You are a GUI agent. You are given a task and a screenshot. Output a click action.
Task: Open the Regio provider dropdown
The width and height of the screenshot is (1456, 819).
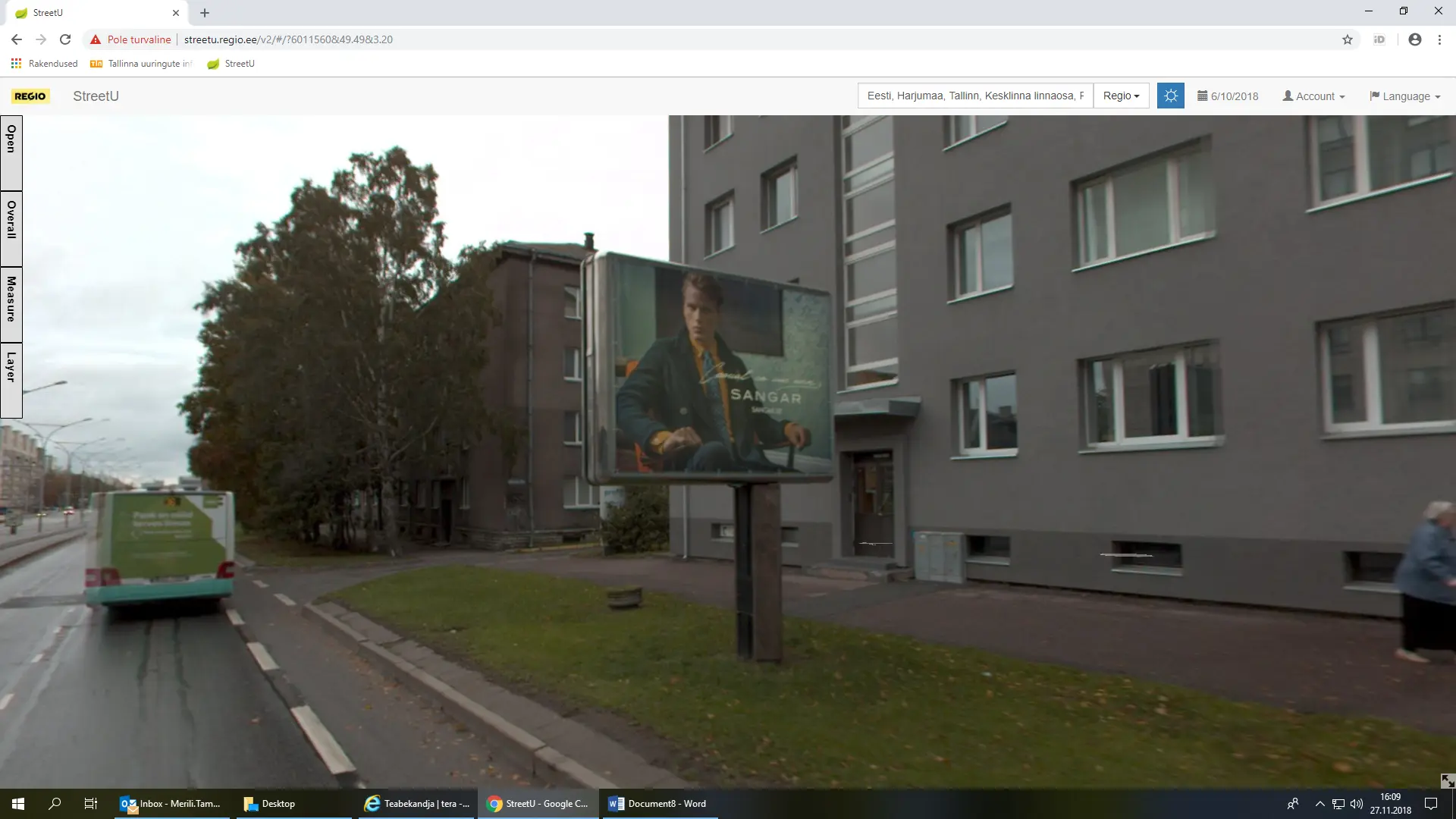1121,96
